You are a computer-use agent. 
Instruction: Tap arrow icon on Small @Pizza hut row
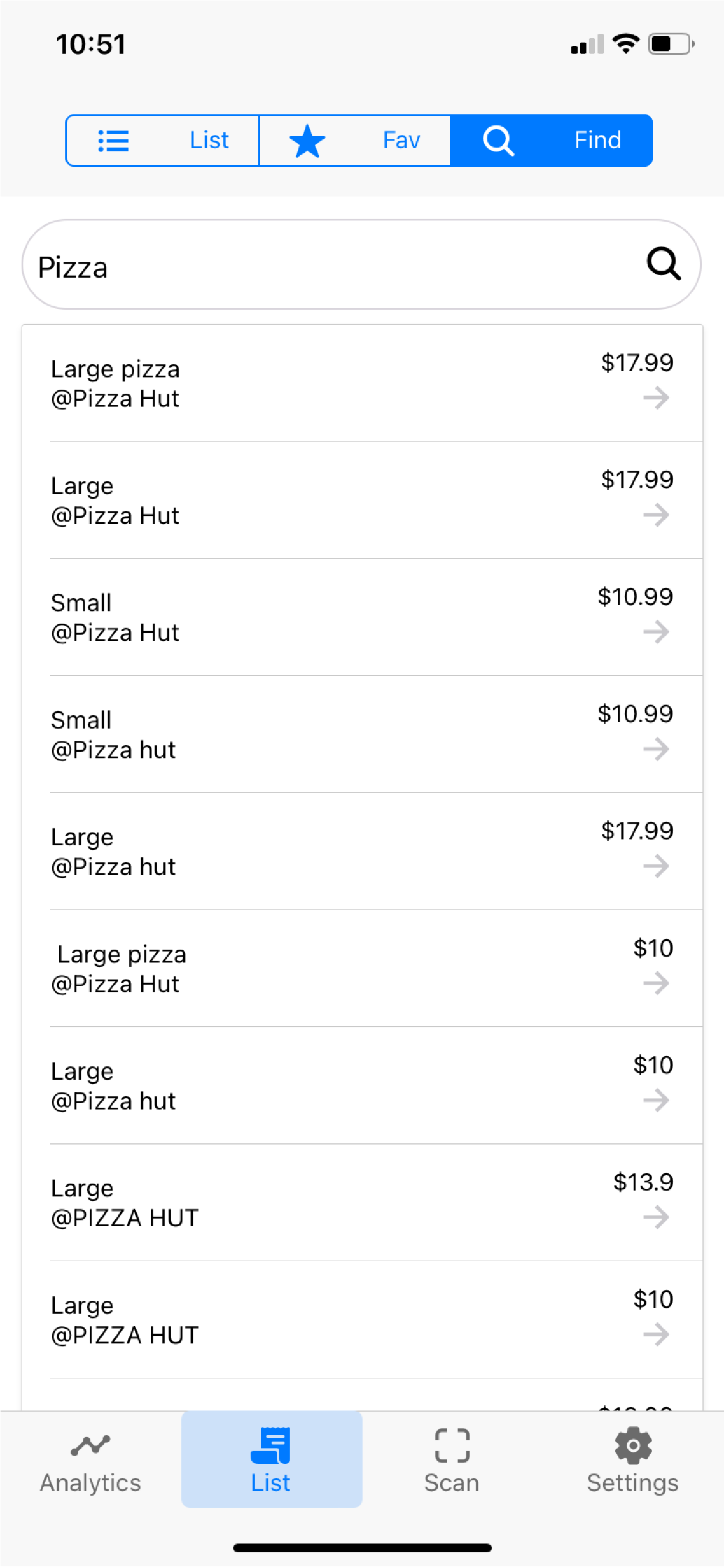coord(656,750)
